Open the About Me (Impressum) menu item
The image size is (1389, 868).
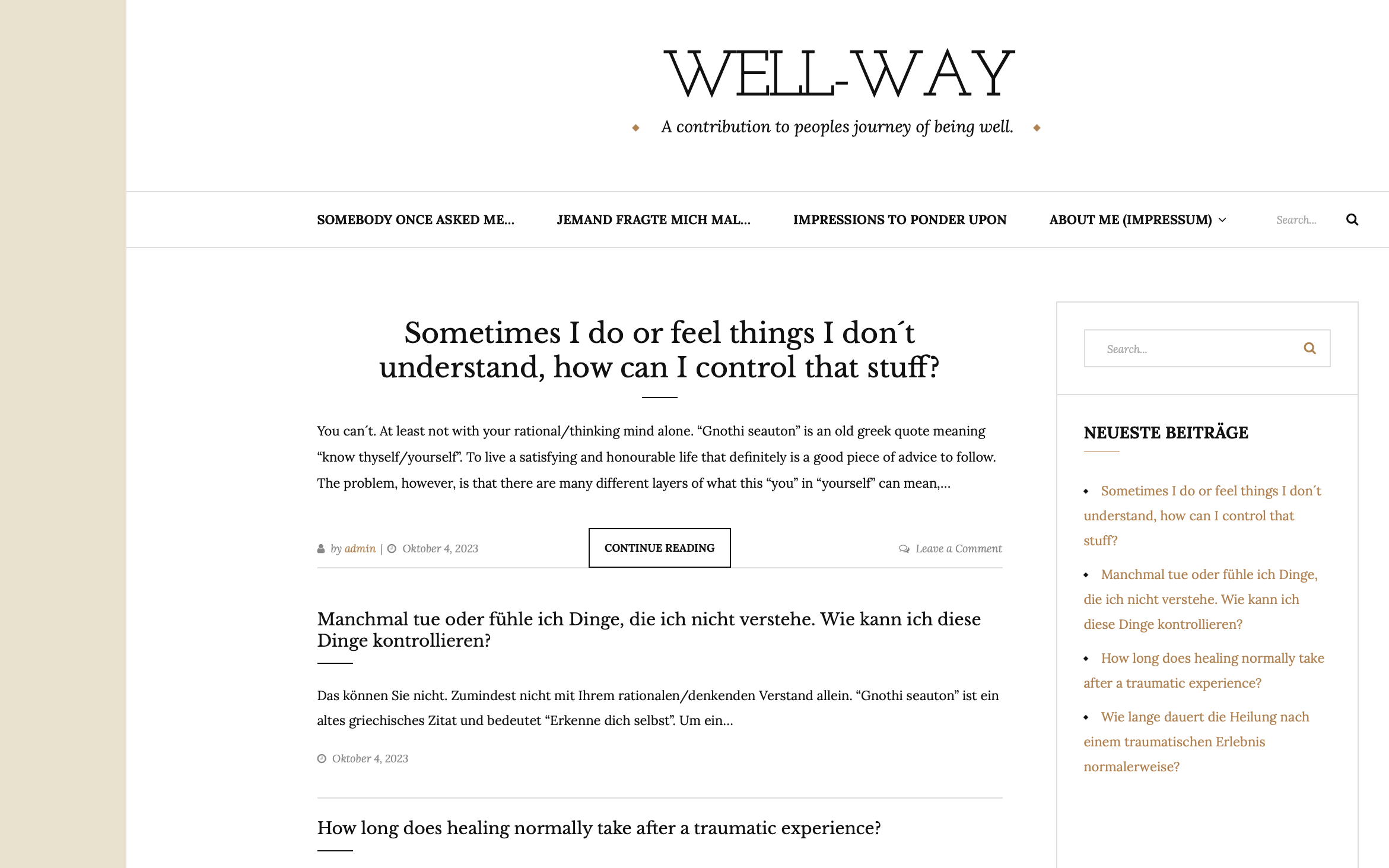click(x=1130, y=220)
